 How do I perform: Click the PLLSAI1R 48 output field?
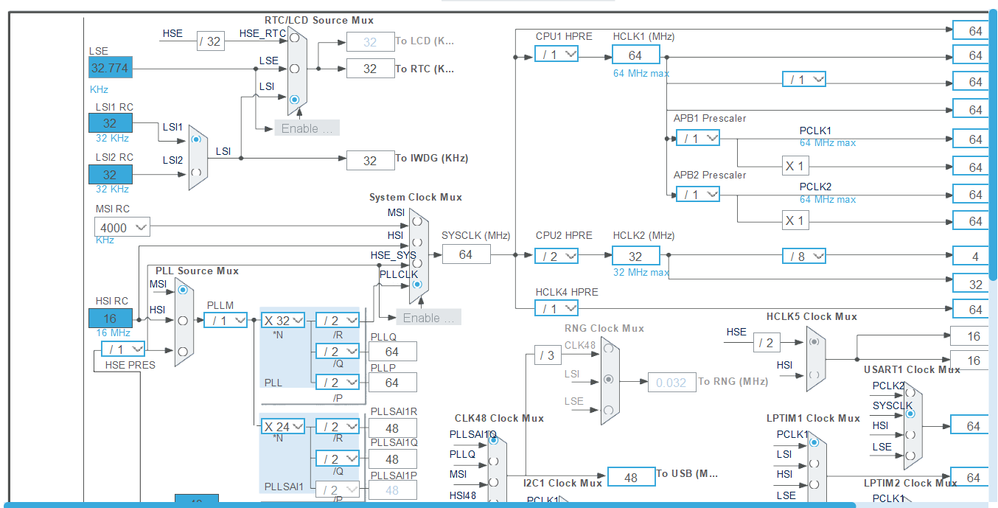392,428
